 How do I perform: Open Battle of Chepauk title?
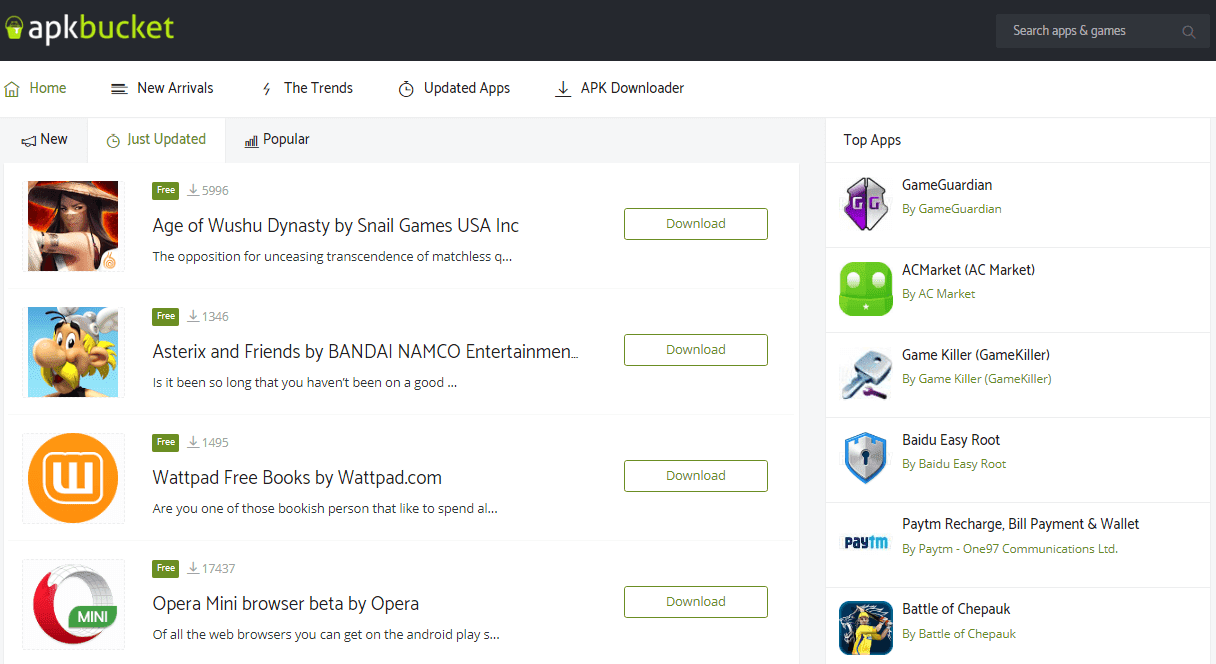(x=957, y=609)
